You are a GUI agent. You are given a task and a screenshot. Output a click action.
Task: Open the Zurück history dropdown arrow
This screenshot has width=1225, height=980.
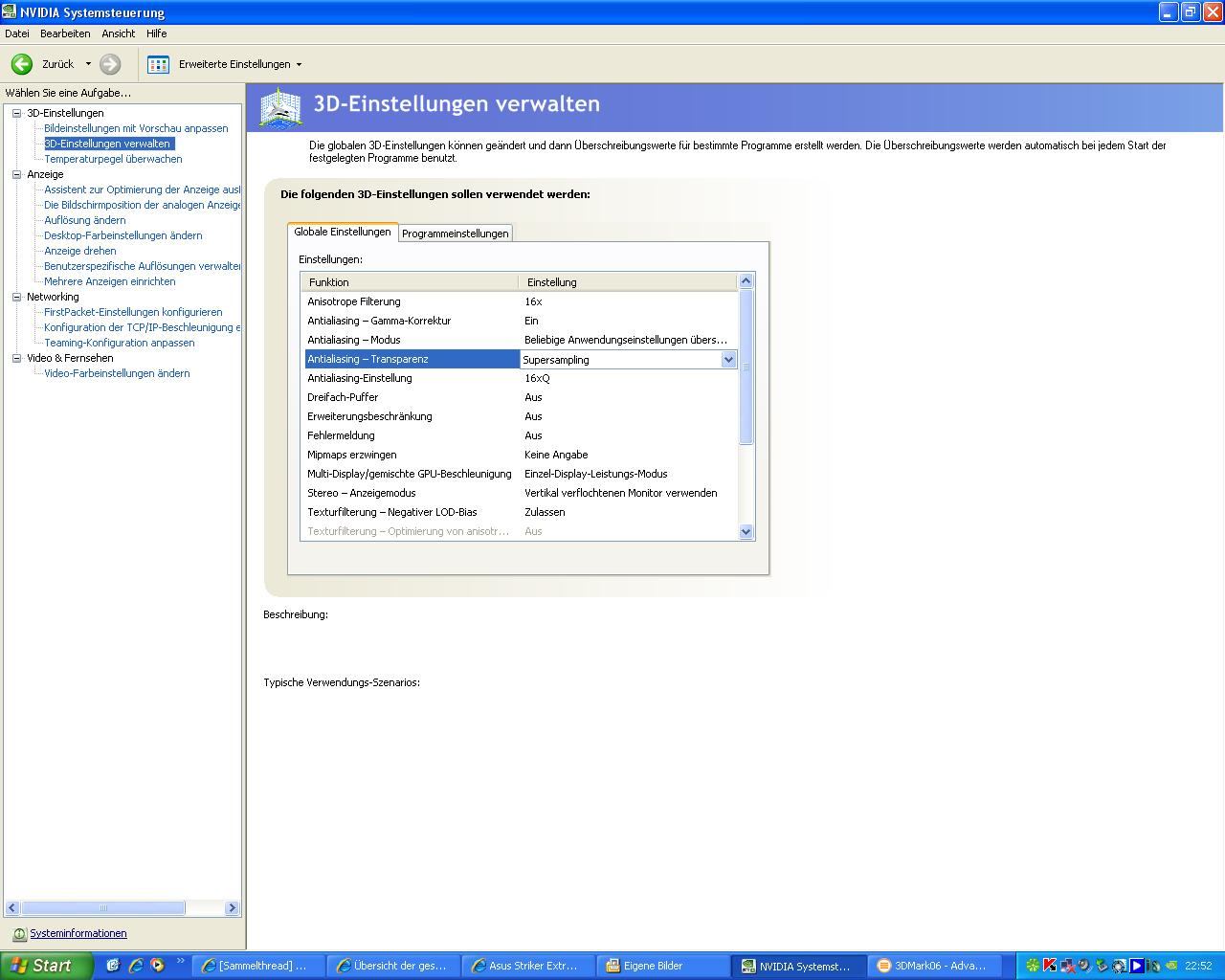pos(88,64)
